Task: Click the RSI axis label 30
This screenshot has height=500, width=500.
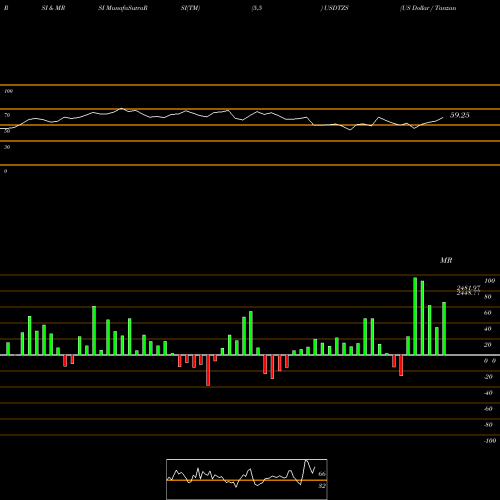Action: pyautogui.click(x=7, y=147)
